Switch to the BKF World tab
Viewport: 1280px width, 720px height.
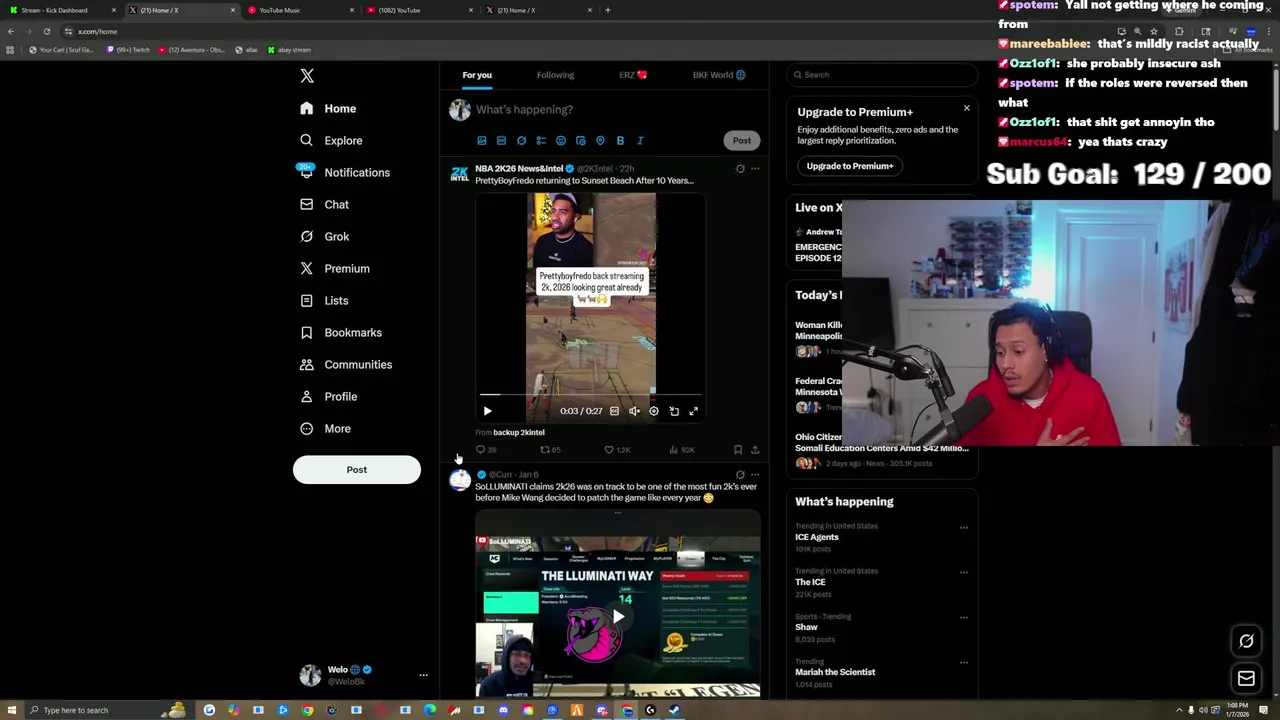719,75
